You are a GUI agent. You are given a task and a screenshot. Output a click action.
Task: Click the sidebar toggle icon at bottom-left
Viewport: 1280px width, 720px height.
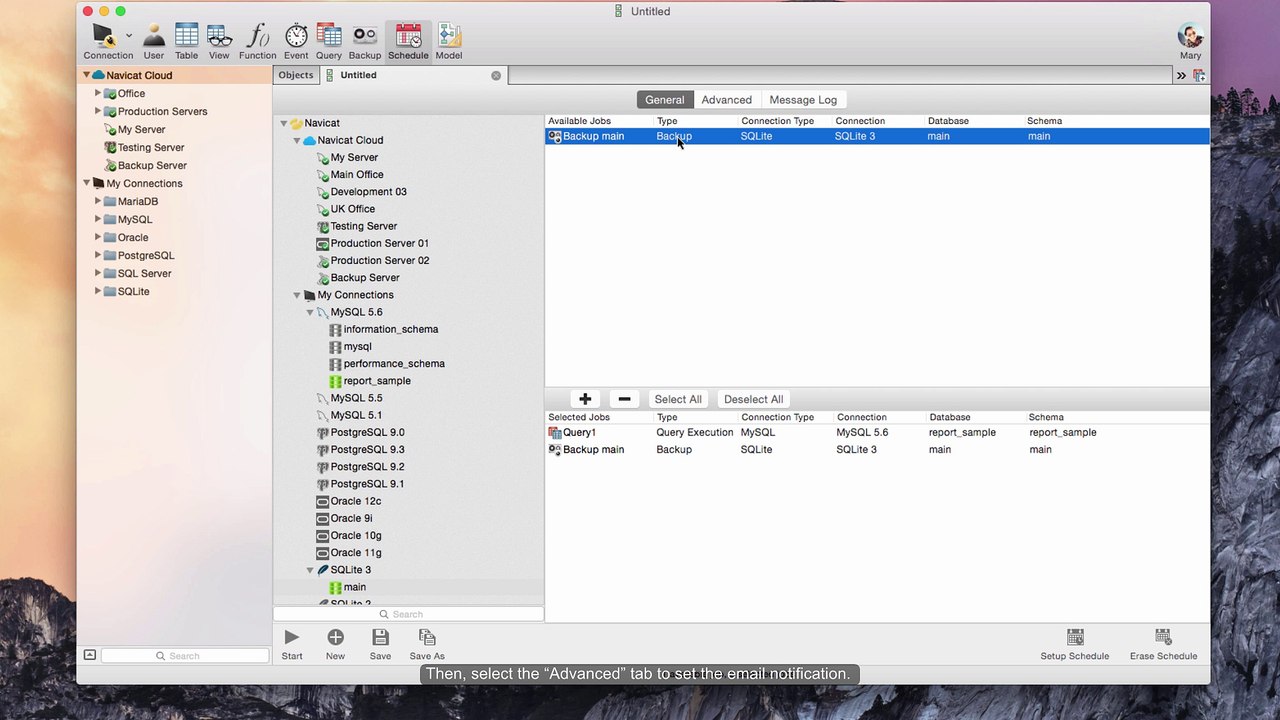[x=89, y=655]
